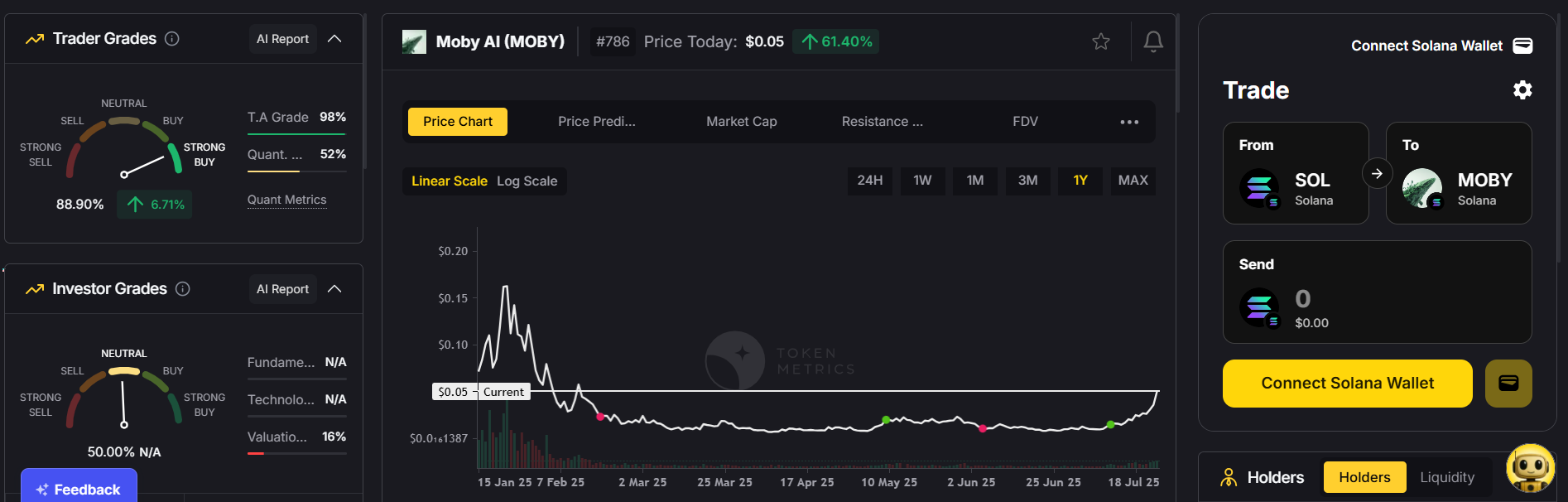This screenshot has height=502, width=1568.
Task: Click the Trader Grades info icon
Action: (x=172, y=39)
